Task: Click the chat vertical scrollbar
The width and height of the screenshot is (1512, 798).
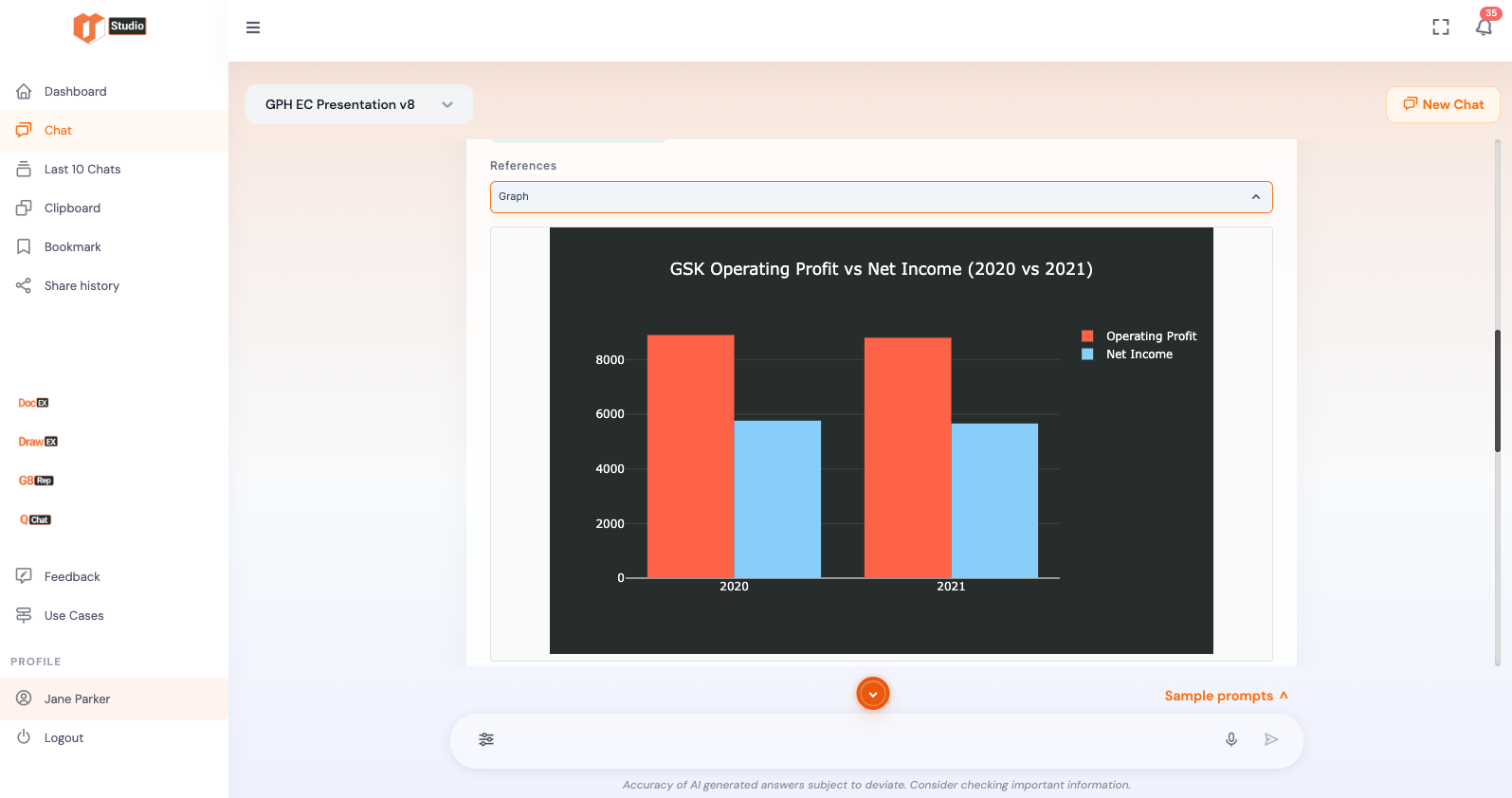Action: (1498, 390)
